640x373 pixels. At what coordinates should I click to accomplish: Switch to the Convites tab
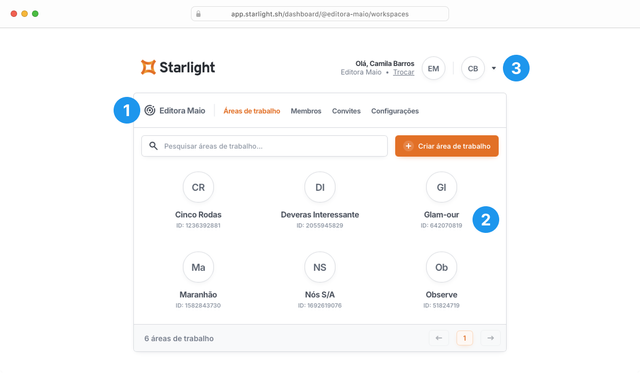click(x=346, y=111)
